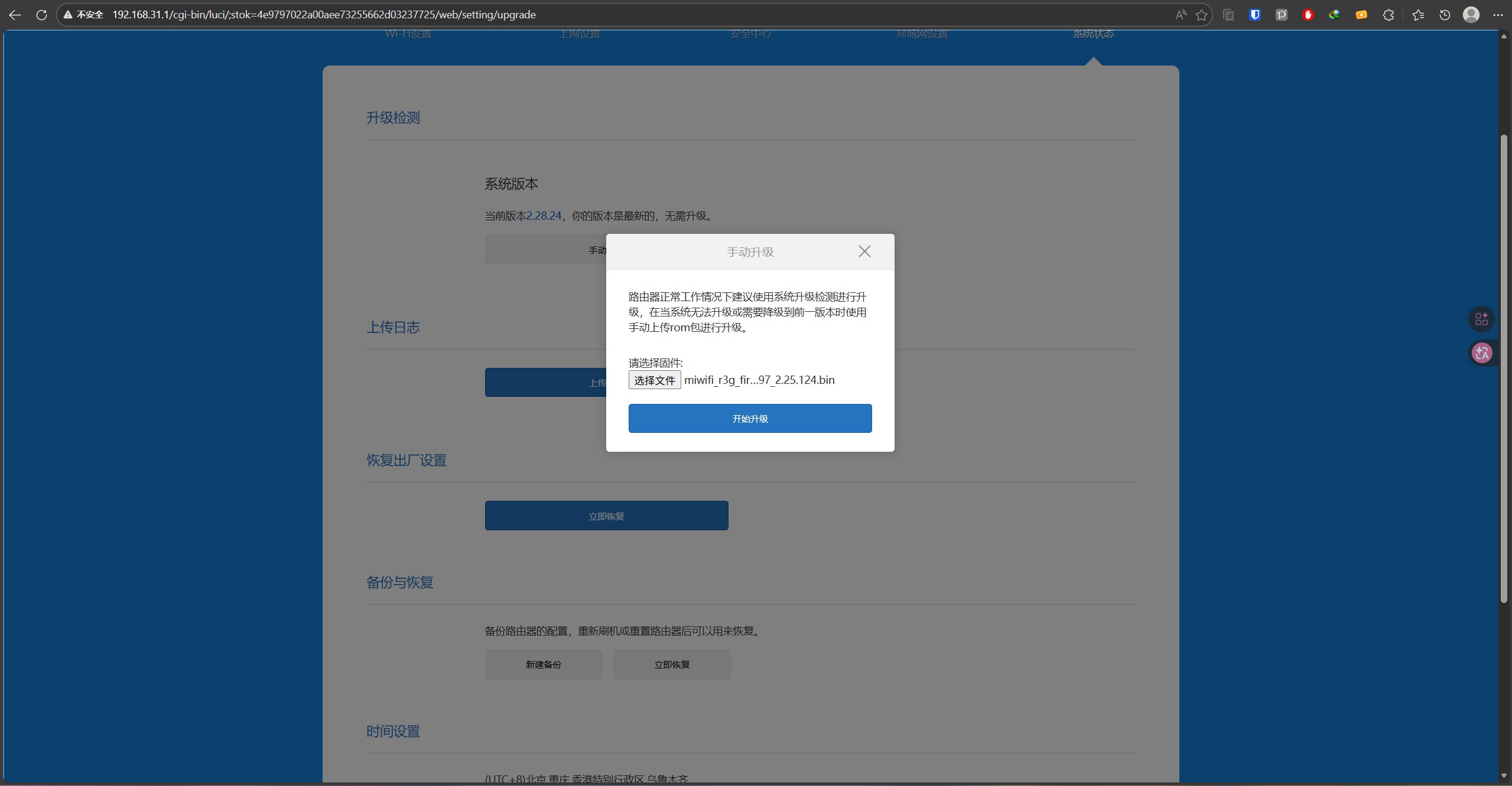
Task: Add this page to favorites
Action: (1201, 15)
